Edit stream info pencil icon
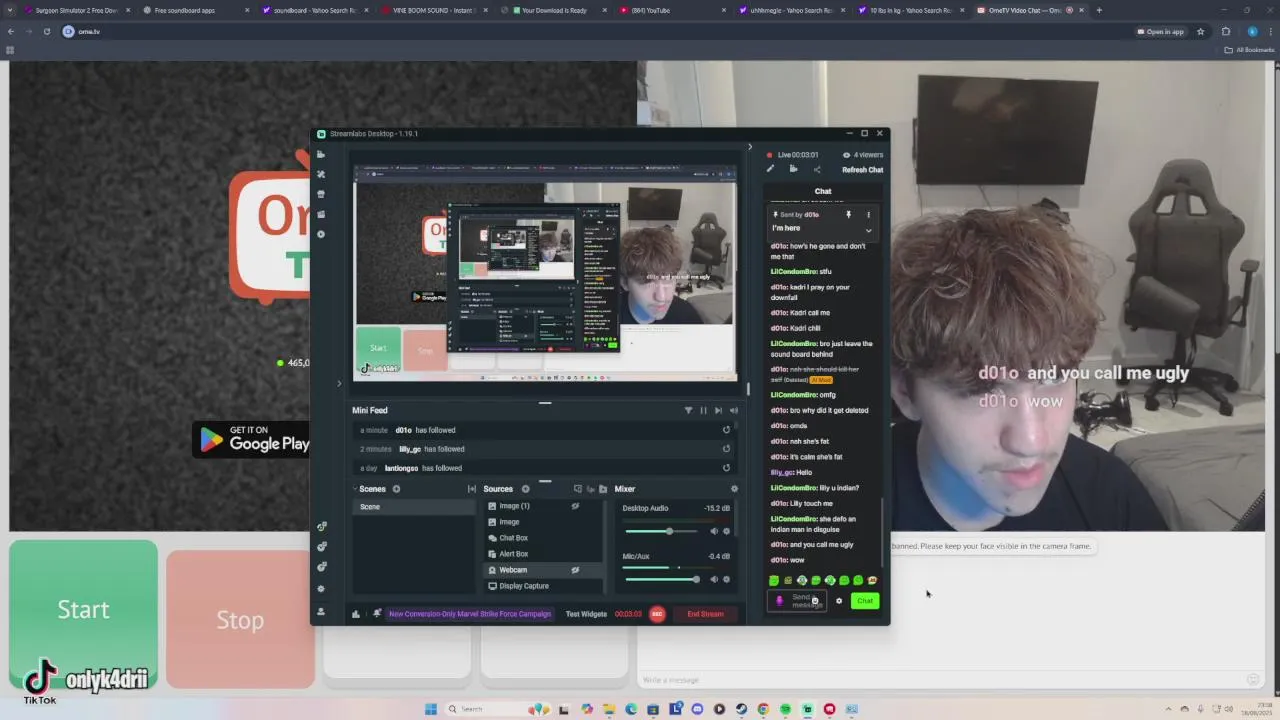Screen dimensions: 1280x720 tap(770, 169)
